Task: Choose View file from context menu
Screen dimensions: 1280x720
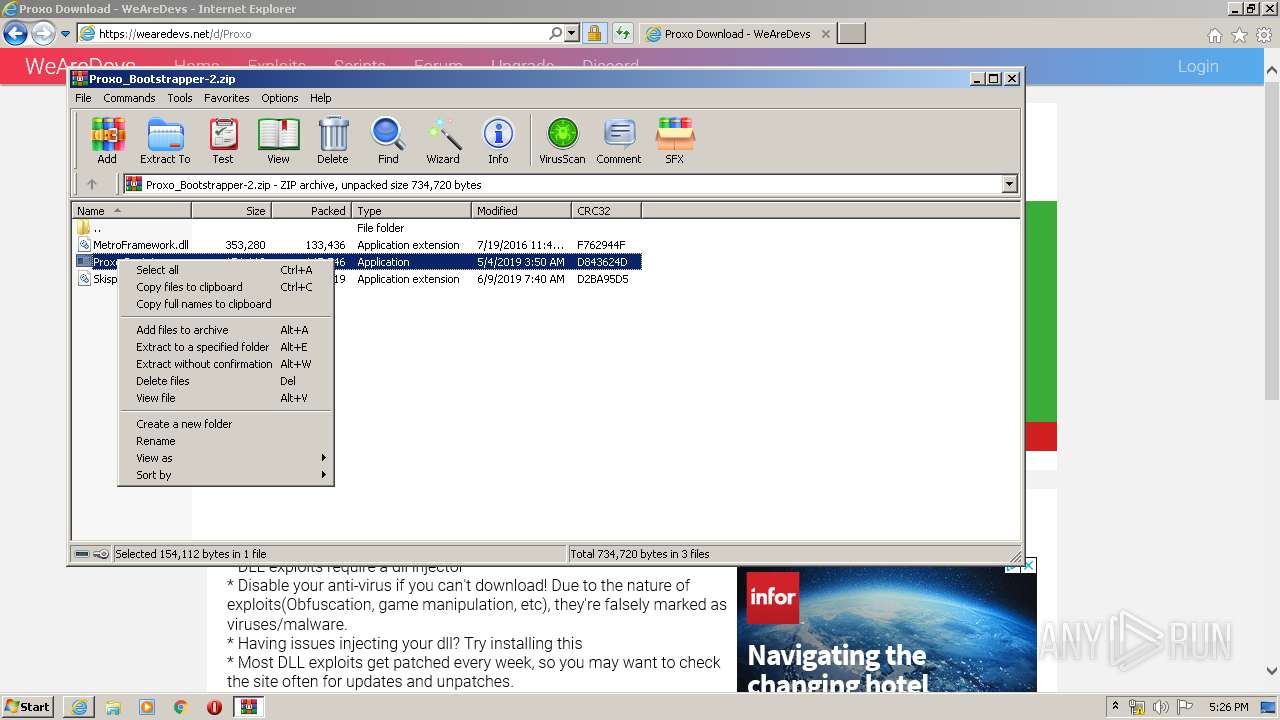Action: coord(226,398)
